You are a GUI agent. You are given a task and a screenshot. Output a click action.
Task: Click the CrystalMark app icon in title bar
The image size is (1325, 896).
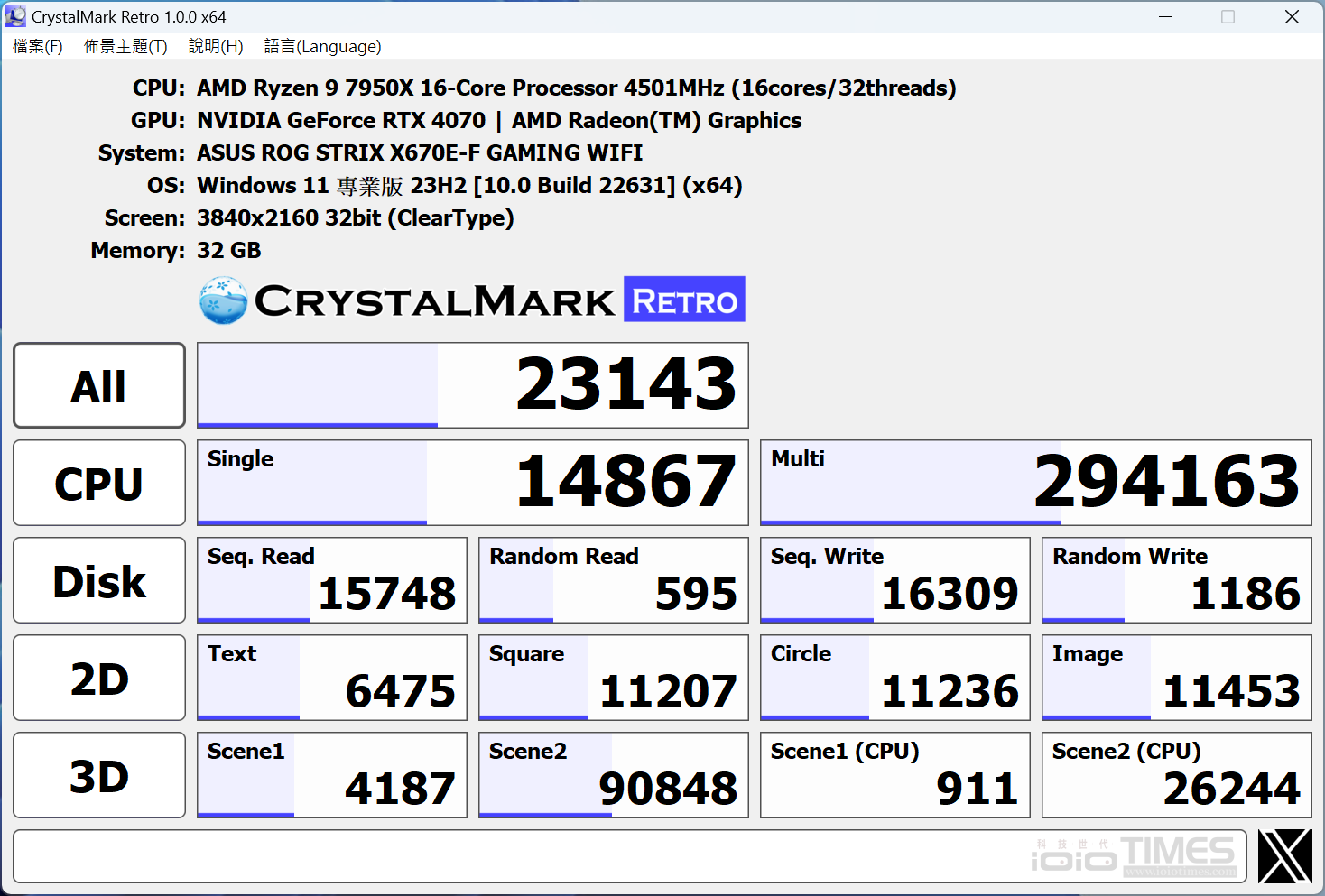point(15,16)
